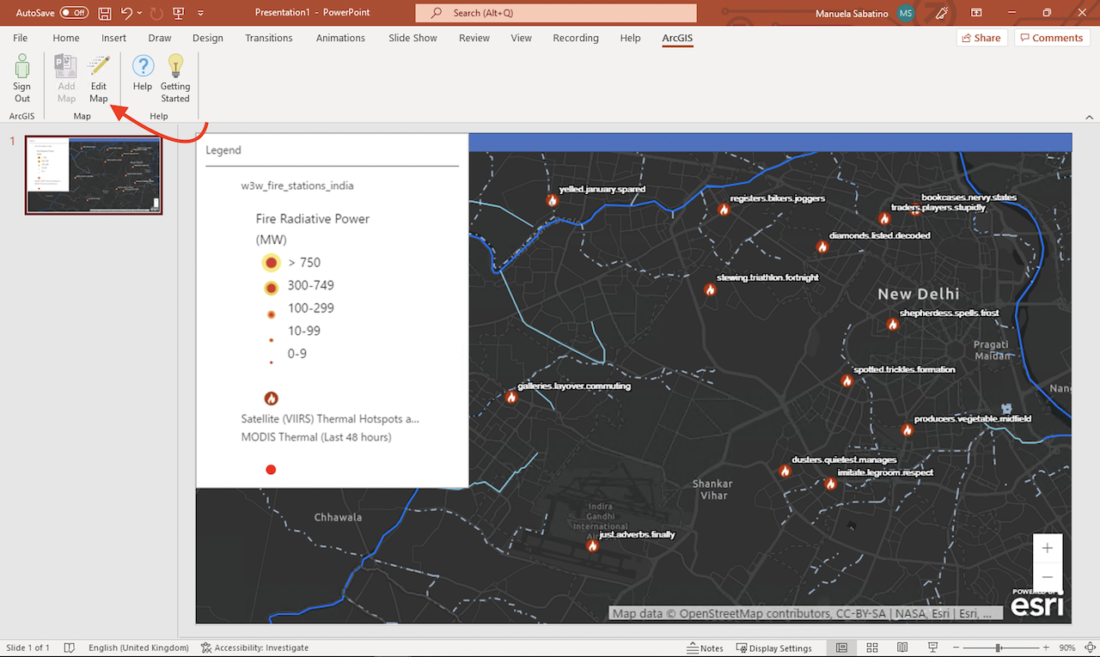Open Notes pane from status bar
This screenshot has height=657, width=1100.
point(705,648)
